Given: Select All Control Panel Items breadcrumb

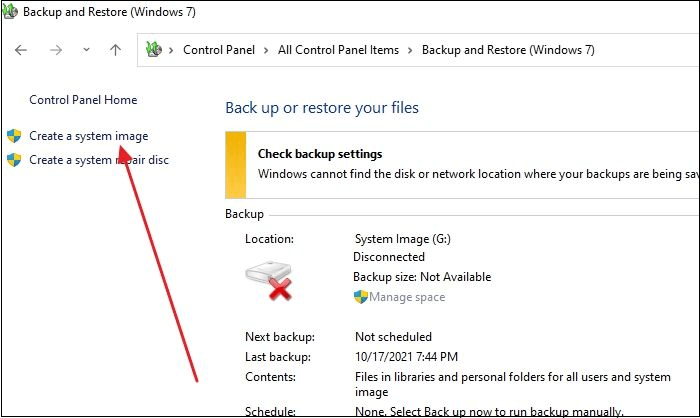Looking at the screenshot, I should click(338, 50).
